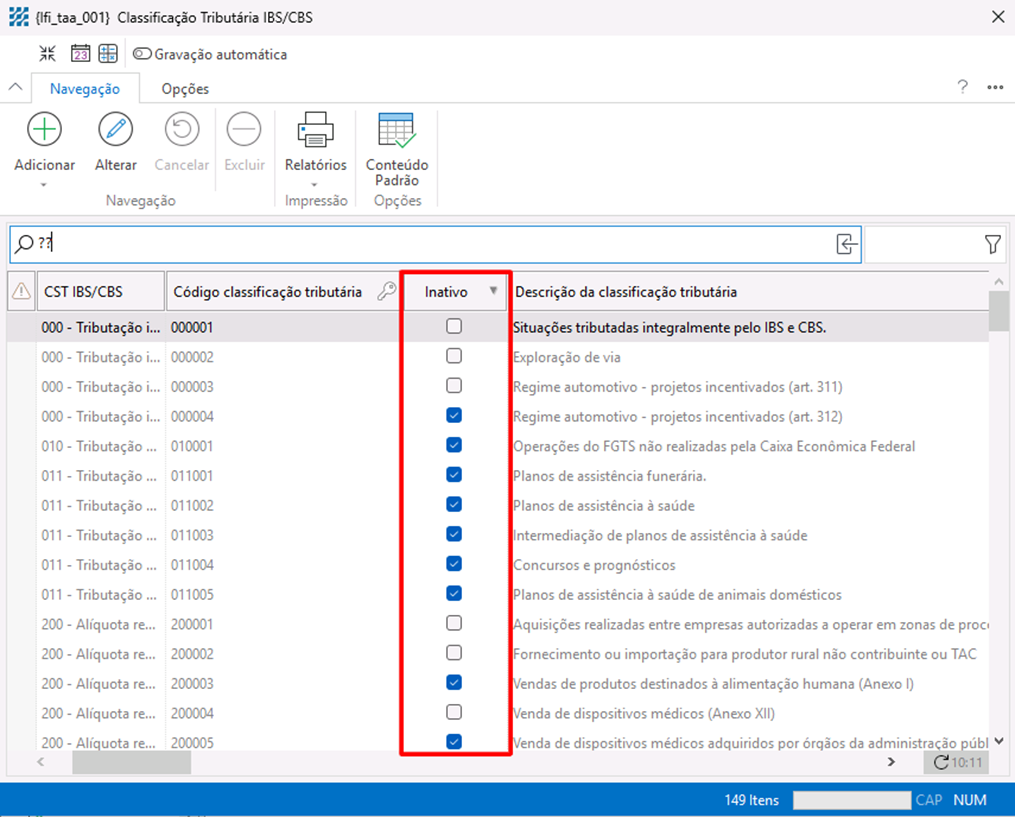
Task: Expand the dropdown arrow below Adicionar
Action: coord(44,184)
